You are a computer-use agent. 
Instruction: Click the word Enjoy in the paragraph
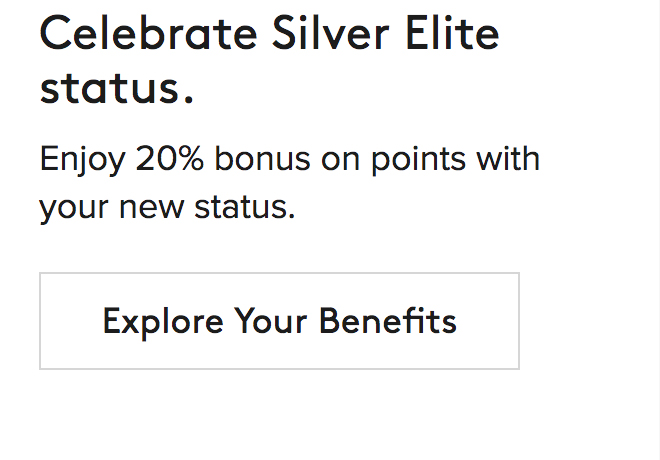coord(82,160)
